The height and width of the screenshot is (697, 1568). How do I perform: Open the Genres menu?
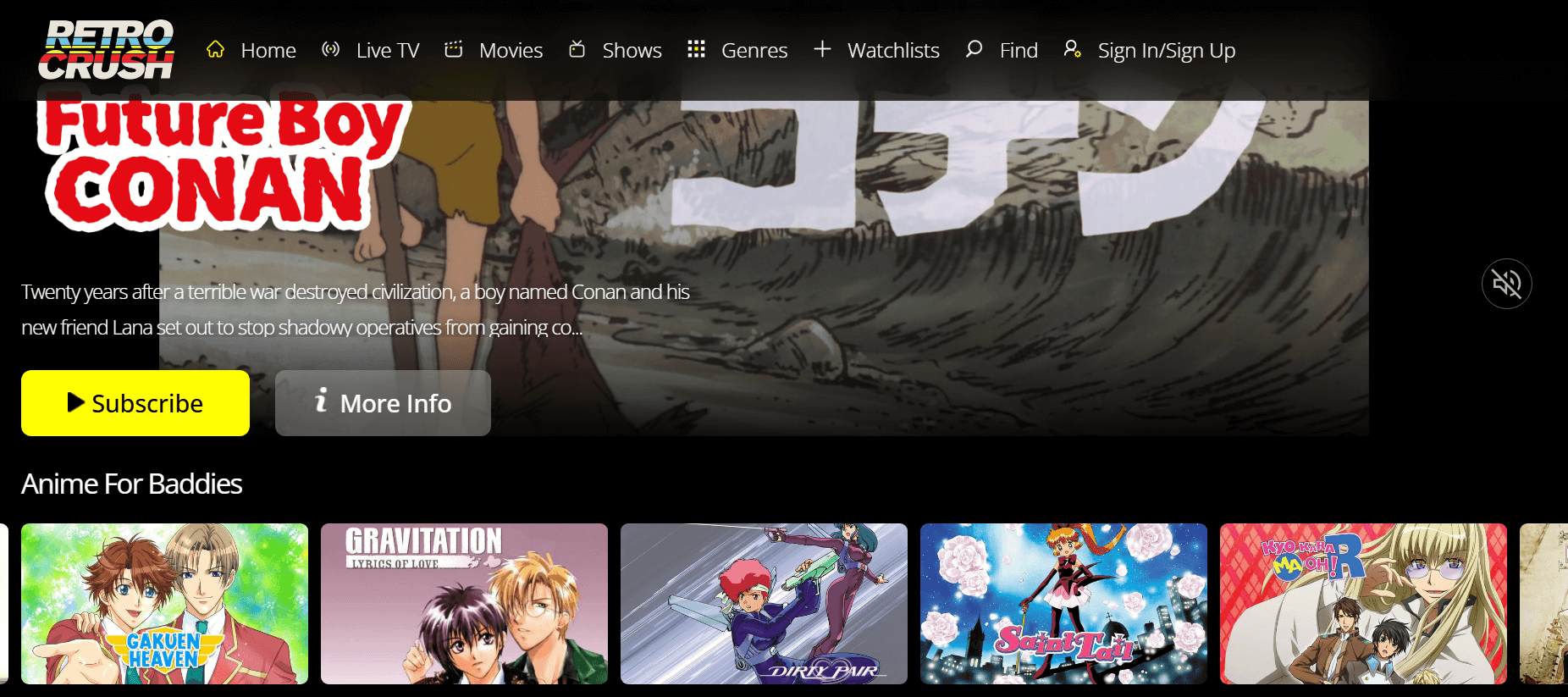754,51
